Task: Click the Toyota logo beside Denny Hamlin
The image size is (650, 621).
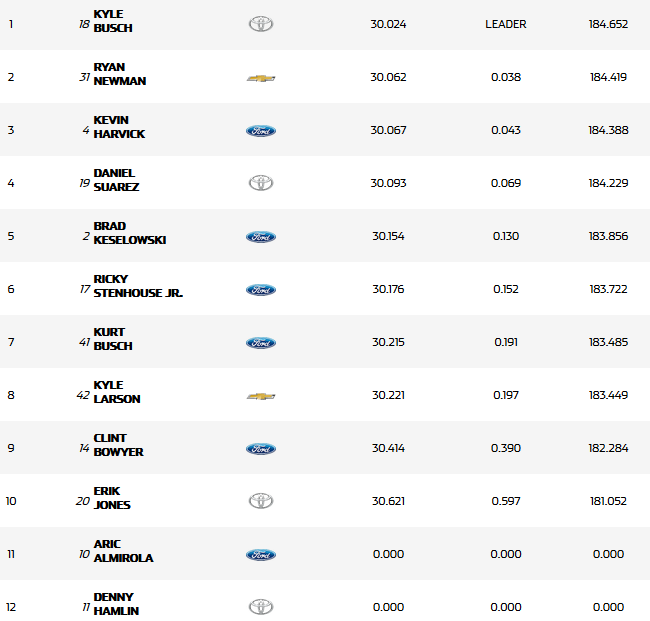Action: pos(260,606)
